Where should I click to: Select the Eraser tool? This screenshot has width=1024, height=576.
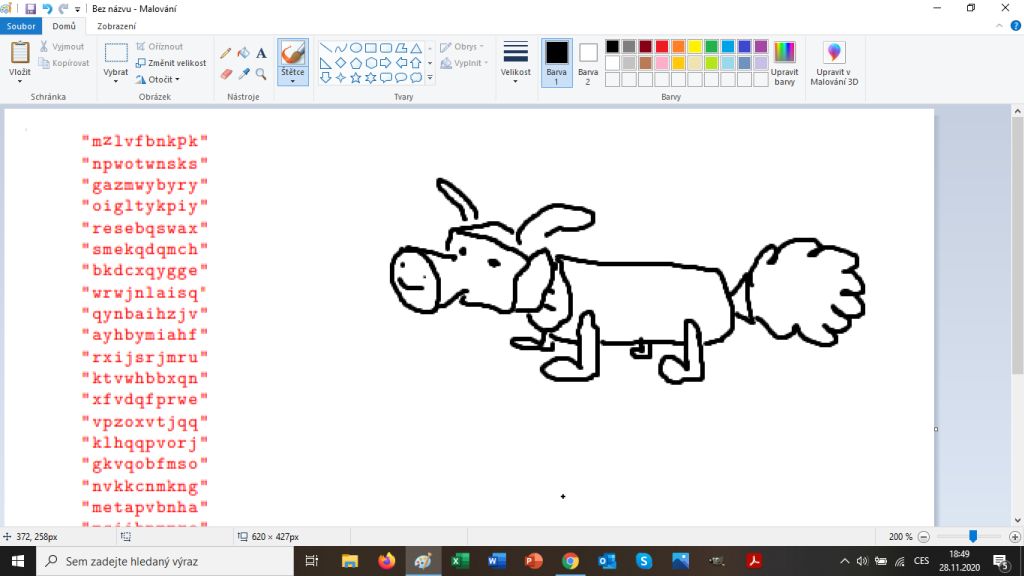point(226,74)
